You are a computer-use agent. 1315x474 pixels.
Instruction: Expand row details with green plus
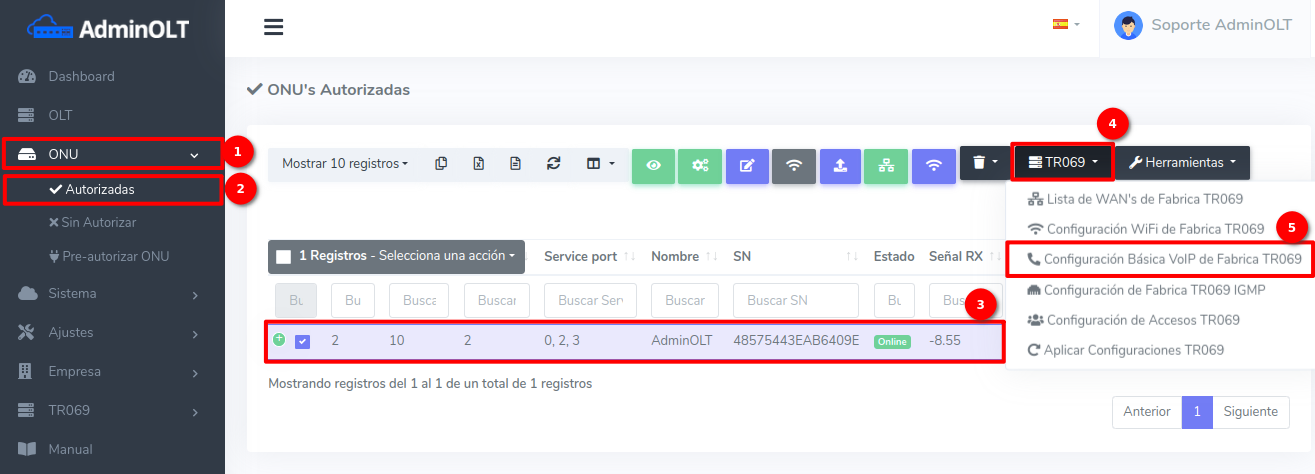pos(279,340)
